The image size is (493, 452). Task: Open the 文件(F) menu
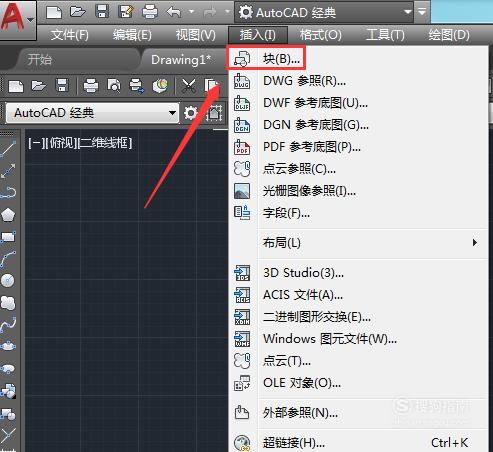pos(69,35)
